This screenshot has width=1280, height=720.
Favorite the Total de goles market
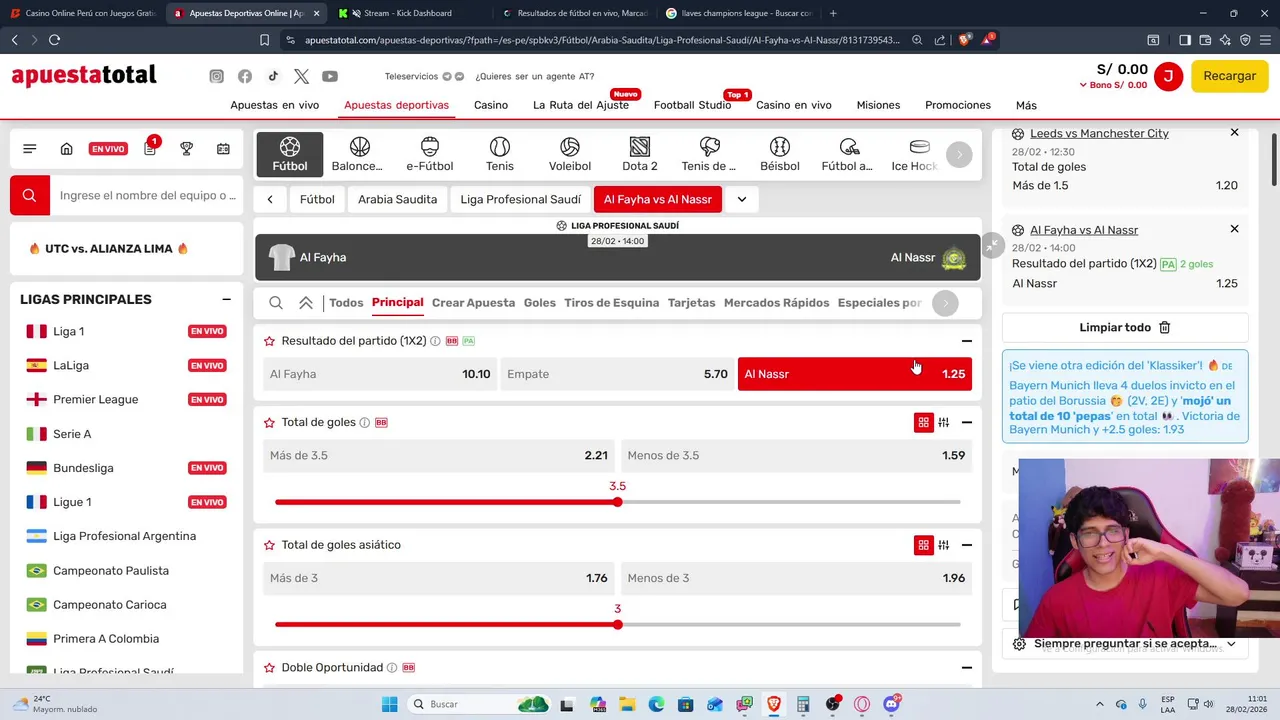269,423
